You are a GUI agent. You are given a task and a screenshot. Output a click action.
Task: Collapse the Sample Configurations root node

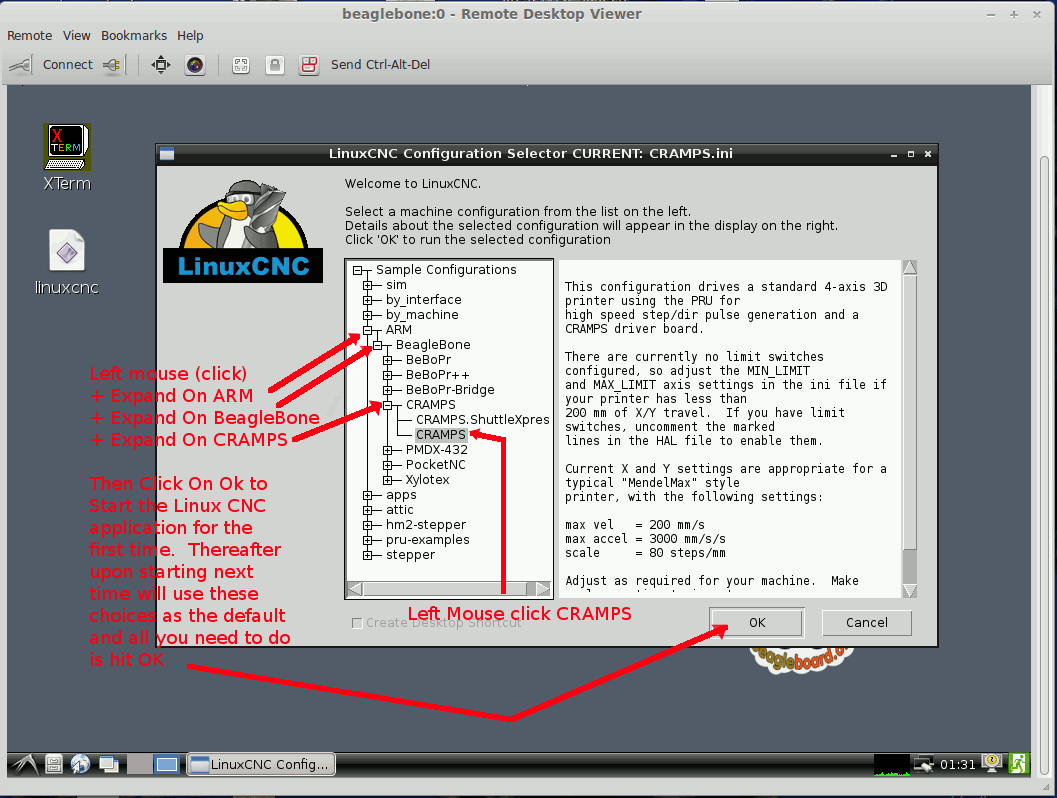[358, 270]
